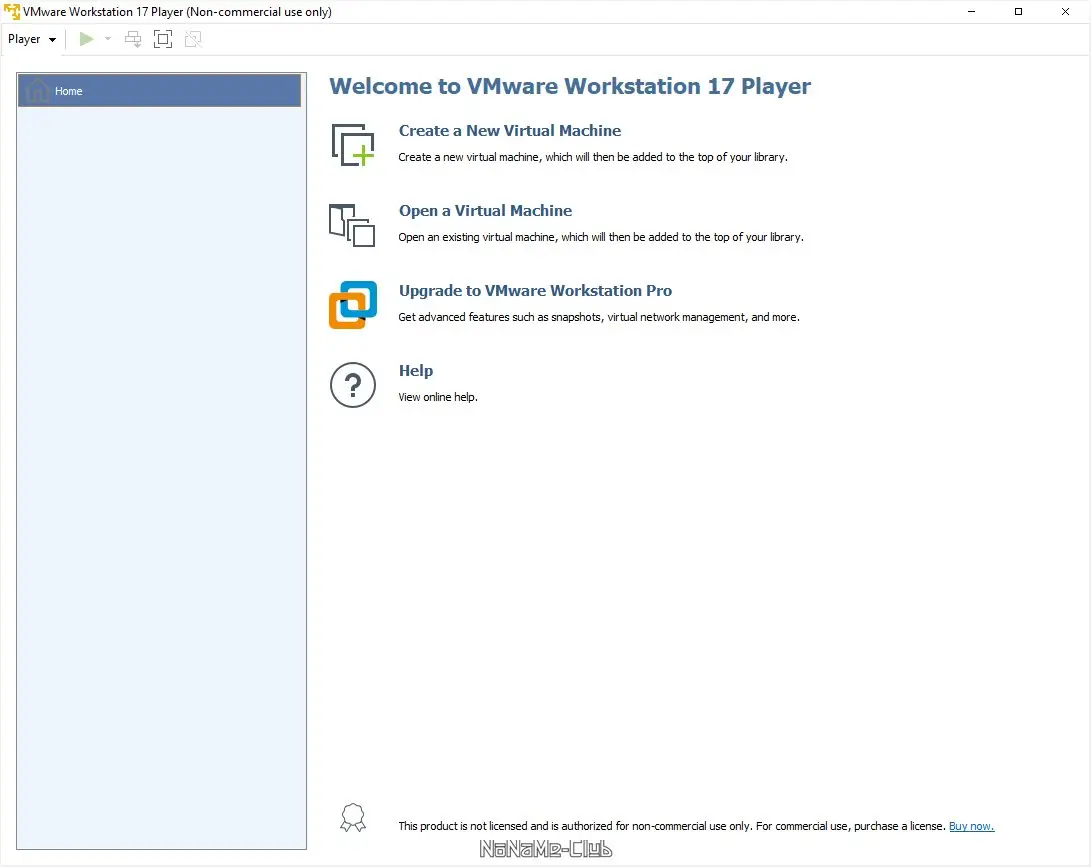The width and height of the screenshot is (1091, 867).
Task: Click the Unity mode toolbar icon
Action: click(193, 39)
